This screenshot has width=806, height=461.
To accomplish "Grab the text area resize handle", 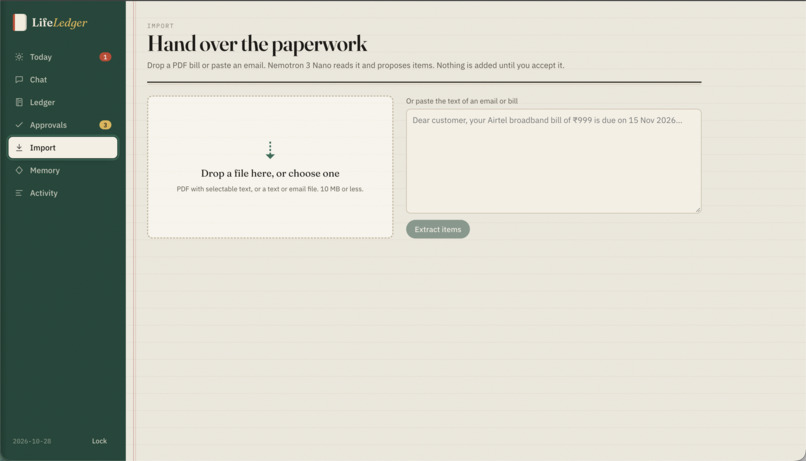I will click(x=698, y=209).
